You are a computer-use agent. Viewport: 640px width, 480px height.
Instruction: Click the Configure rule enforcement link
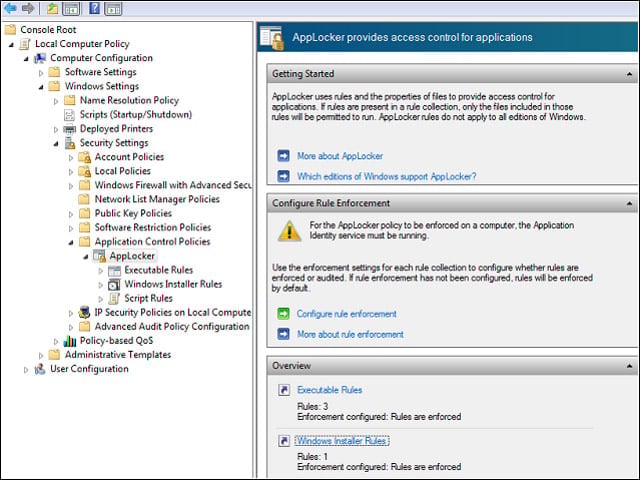point(347,314)
